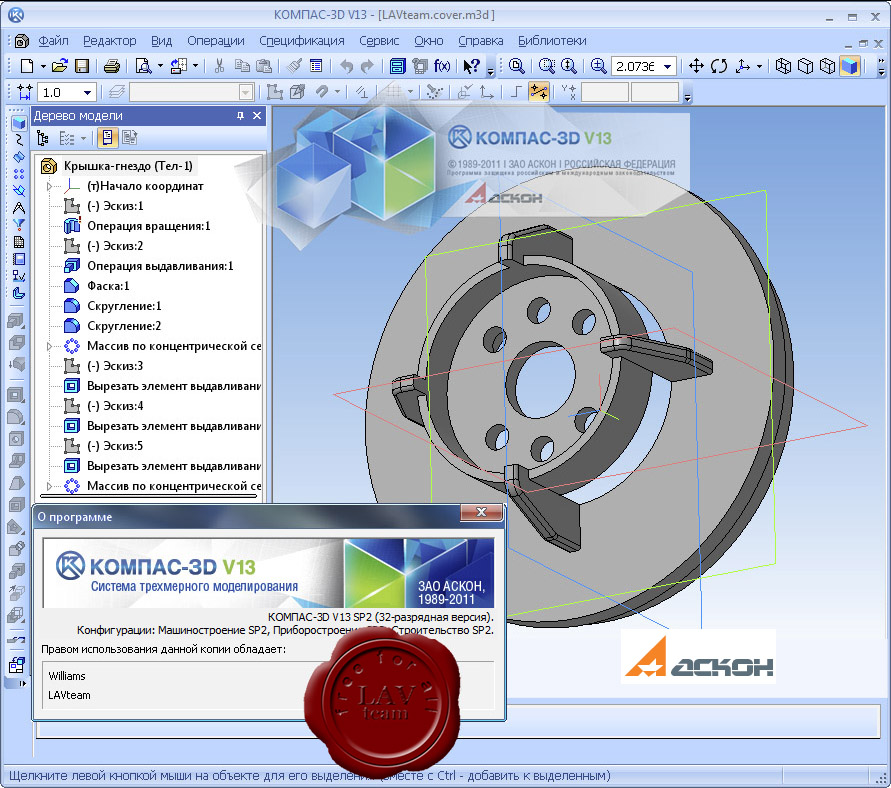Click the Cut scissors icon
This screenshot has width=891, height=788.
pyautogui.click(x=219, y=66)
